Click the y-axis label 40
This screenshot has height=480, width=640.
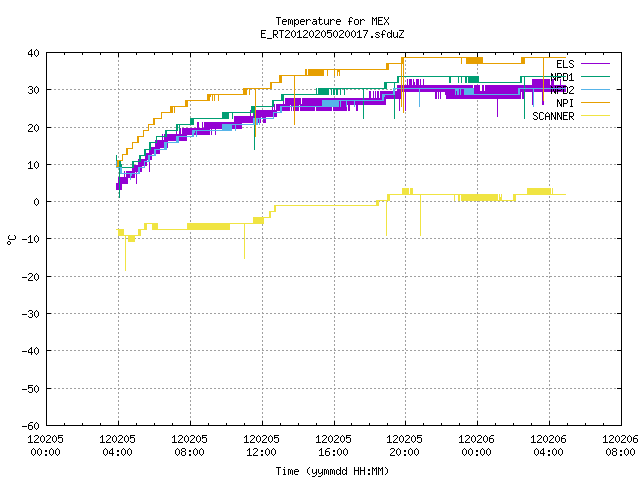pyautogui.click(x=33, y=53)
